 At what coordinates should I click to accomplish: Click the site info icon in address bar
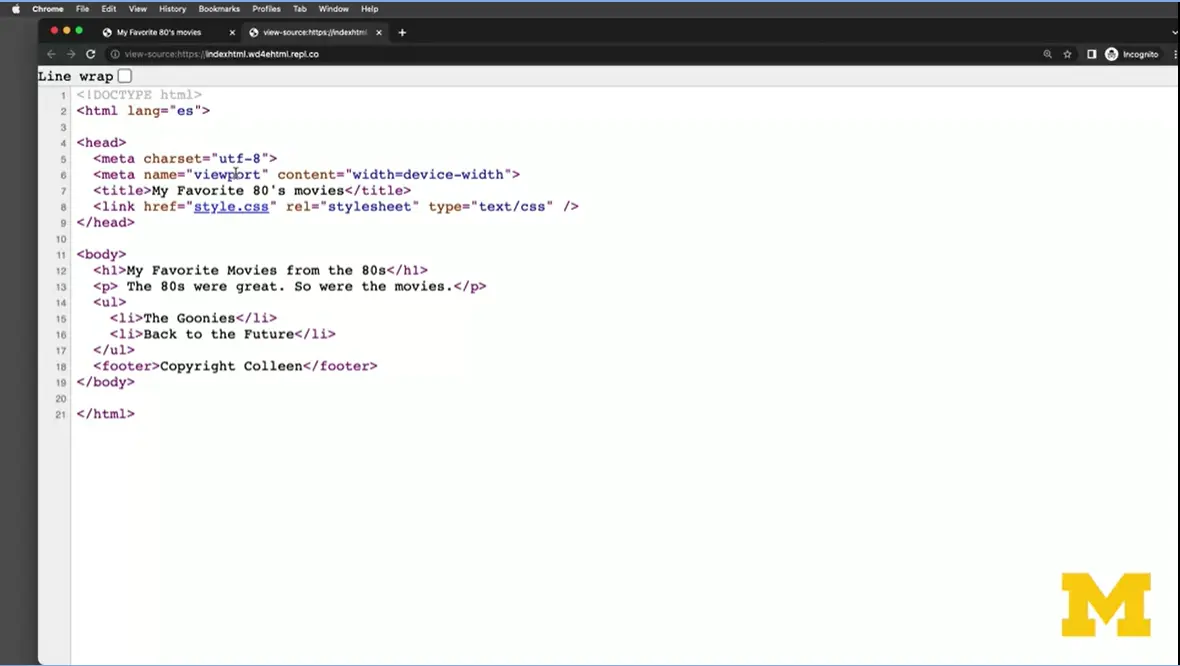(x=115, y=54)
